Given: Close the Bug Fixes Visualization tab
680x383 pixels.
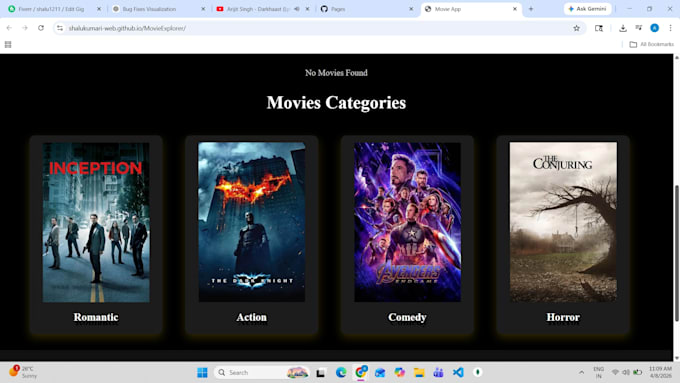Looking at the screenshot, I should pos(203,9).
